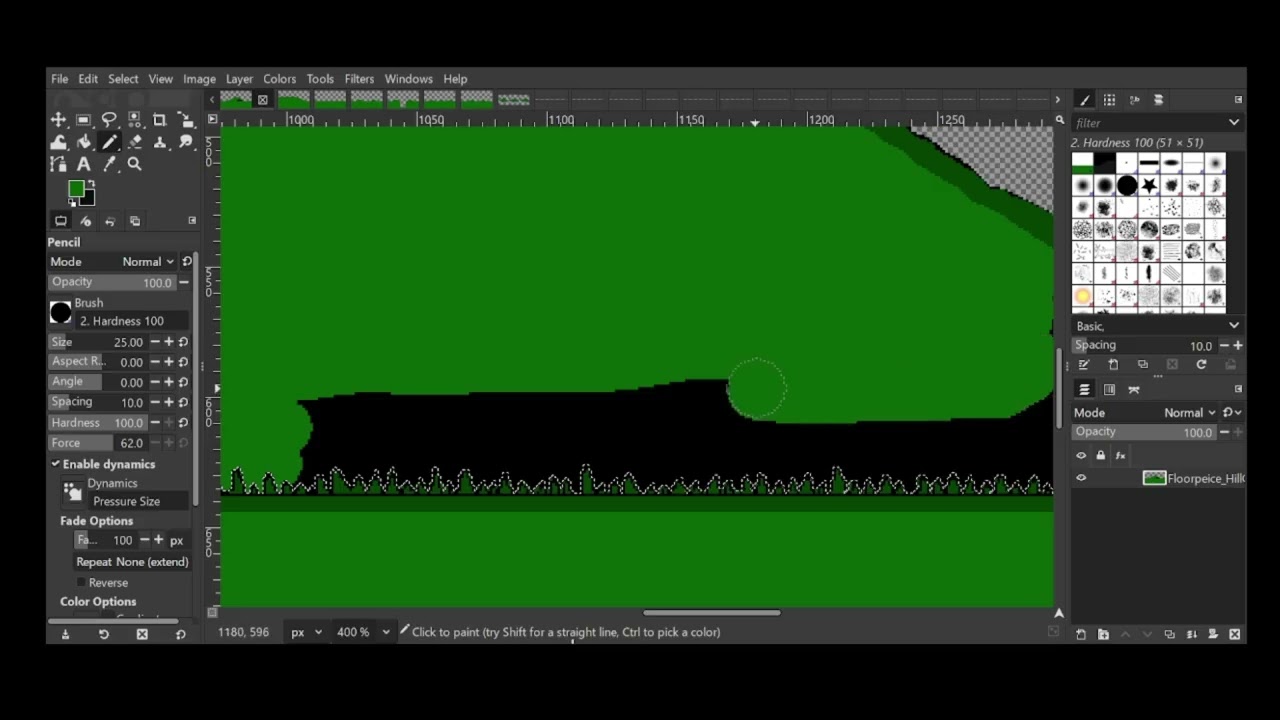Click the green foreground color swatch
The image size is (1280, 720).
click(x=75, y=189)
